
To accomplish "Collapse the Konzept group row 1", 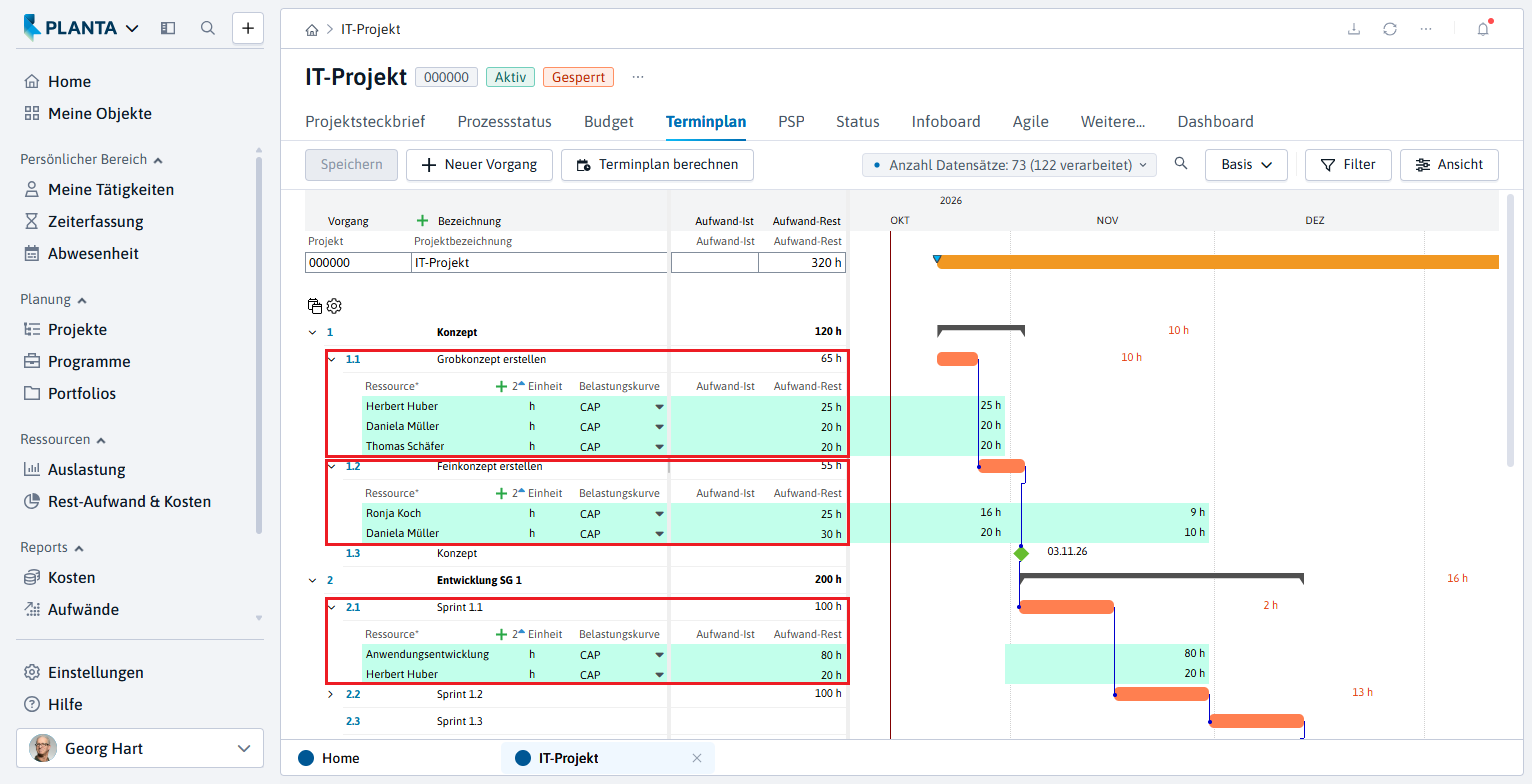I will (313, 332).
